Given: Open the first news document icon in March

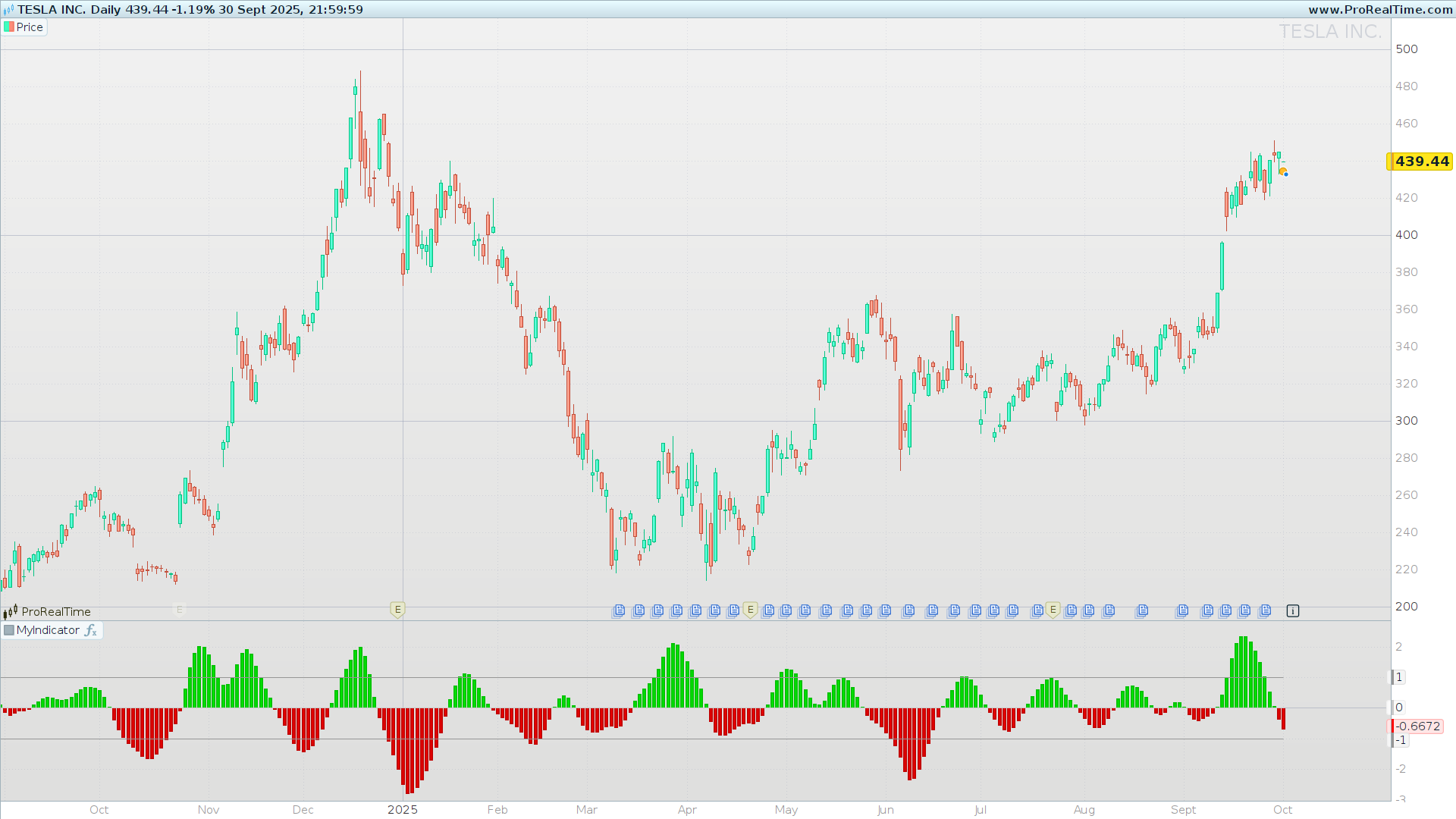Looking at the screenshot, I should (619, 610).
